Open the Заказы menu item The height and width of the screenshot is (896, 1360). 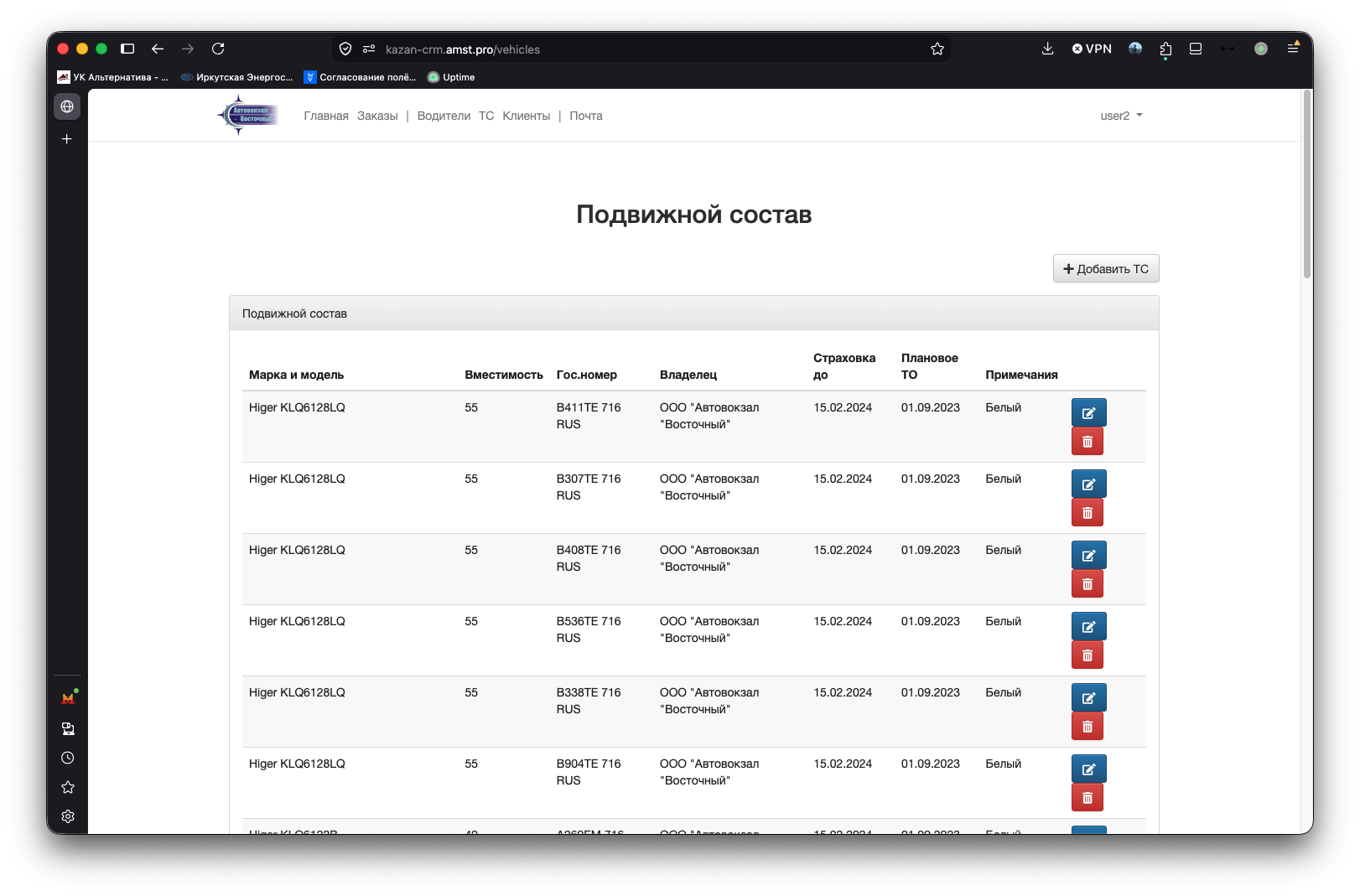(377, 116)
